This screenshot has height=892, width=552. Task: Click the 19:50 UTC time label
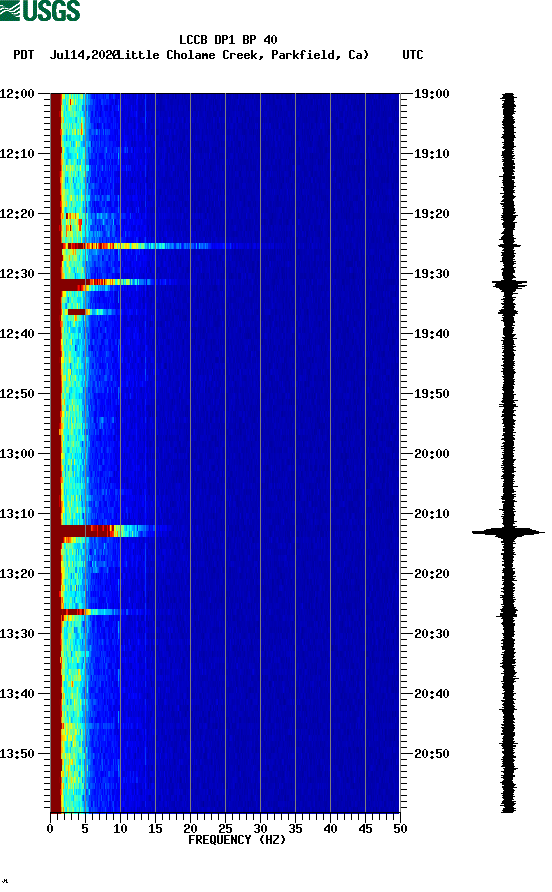pos(431,394)
